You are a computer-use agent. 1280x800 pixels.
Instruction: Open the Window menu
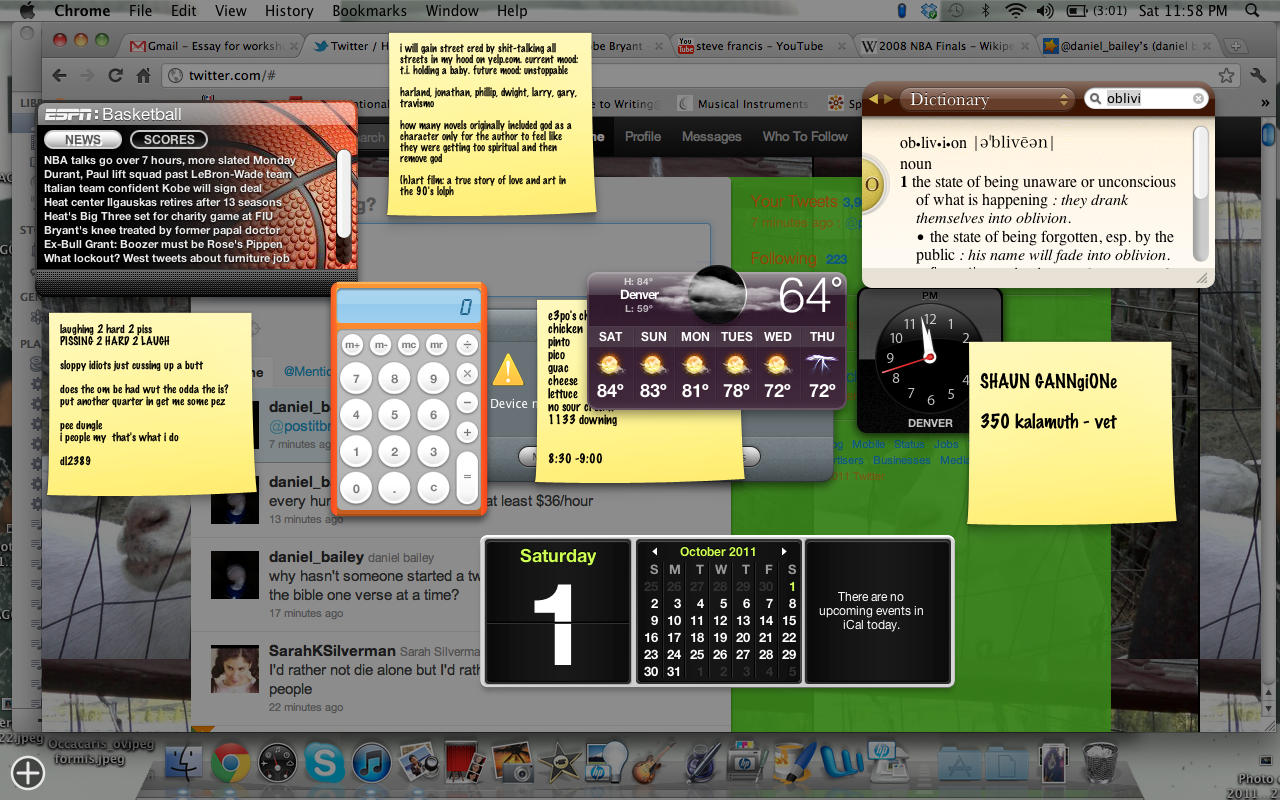point(452,11)
